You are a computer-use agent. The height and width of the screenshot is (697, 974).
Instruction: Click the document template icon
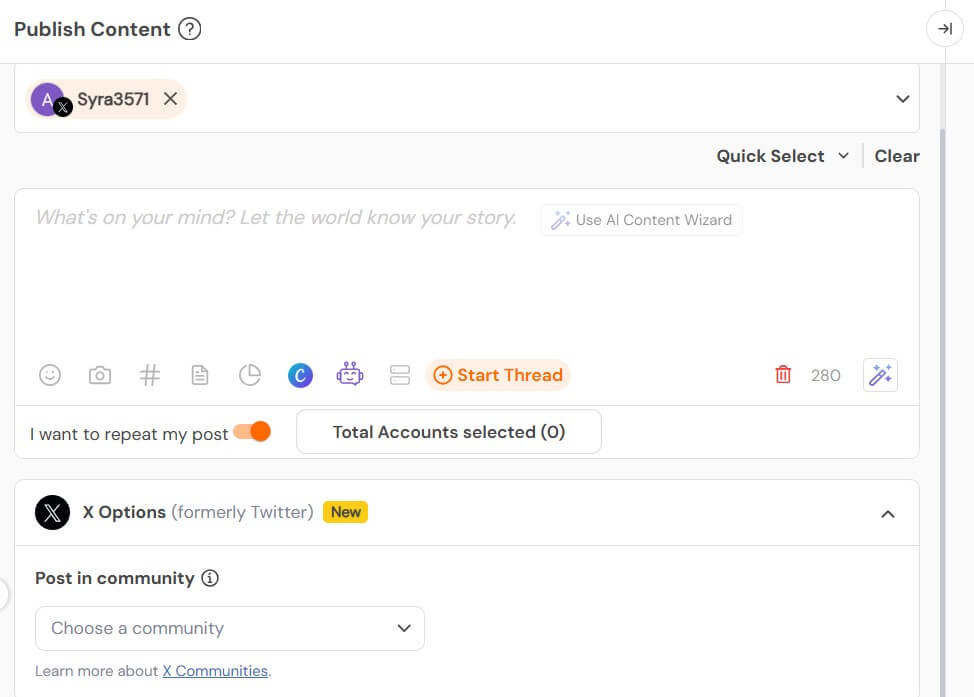click(x=200, y=375)
